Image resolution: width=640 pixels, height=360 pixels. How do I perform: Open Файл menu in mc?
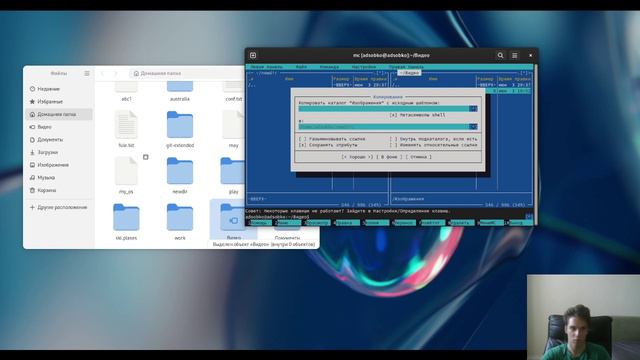[301, 67]
